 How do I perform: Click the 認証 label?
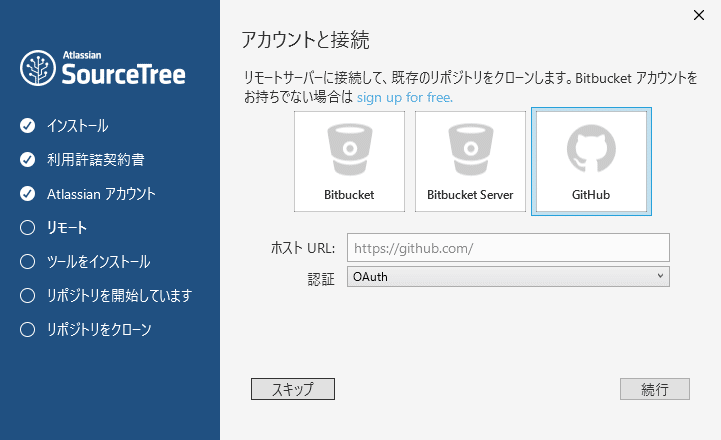[x=321, y=279]
